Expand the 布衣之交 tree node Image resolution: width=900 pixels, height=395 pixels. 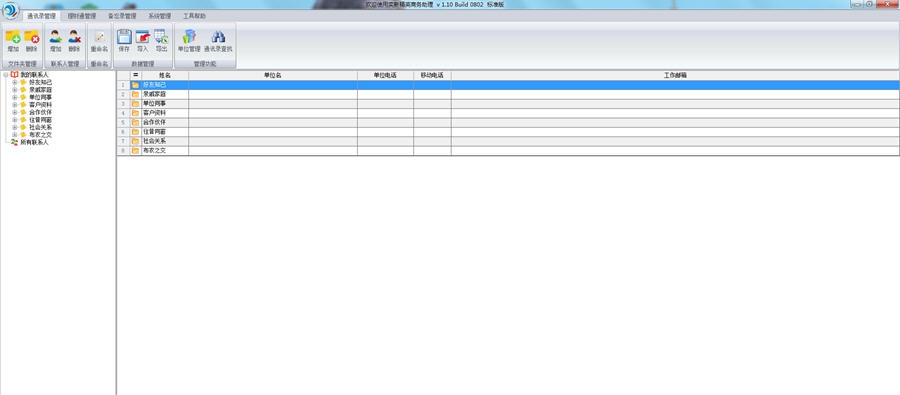point(15,134)
